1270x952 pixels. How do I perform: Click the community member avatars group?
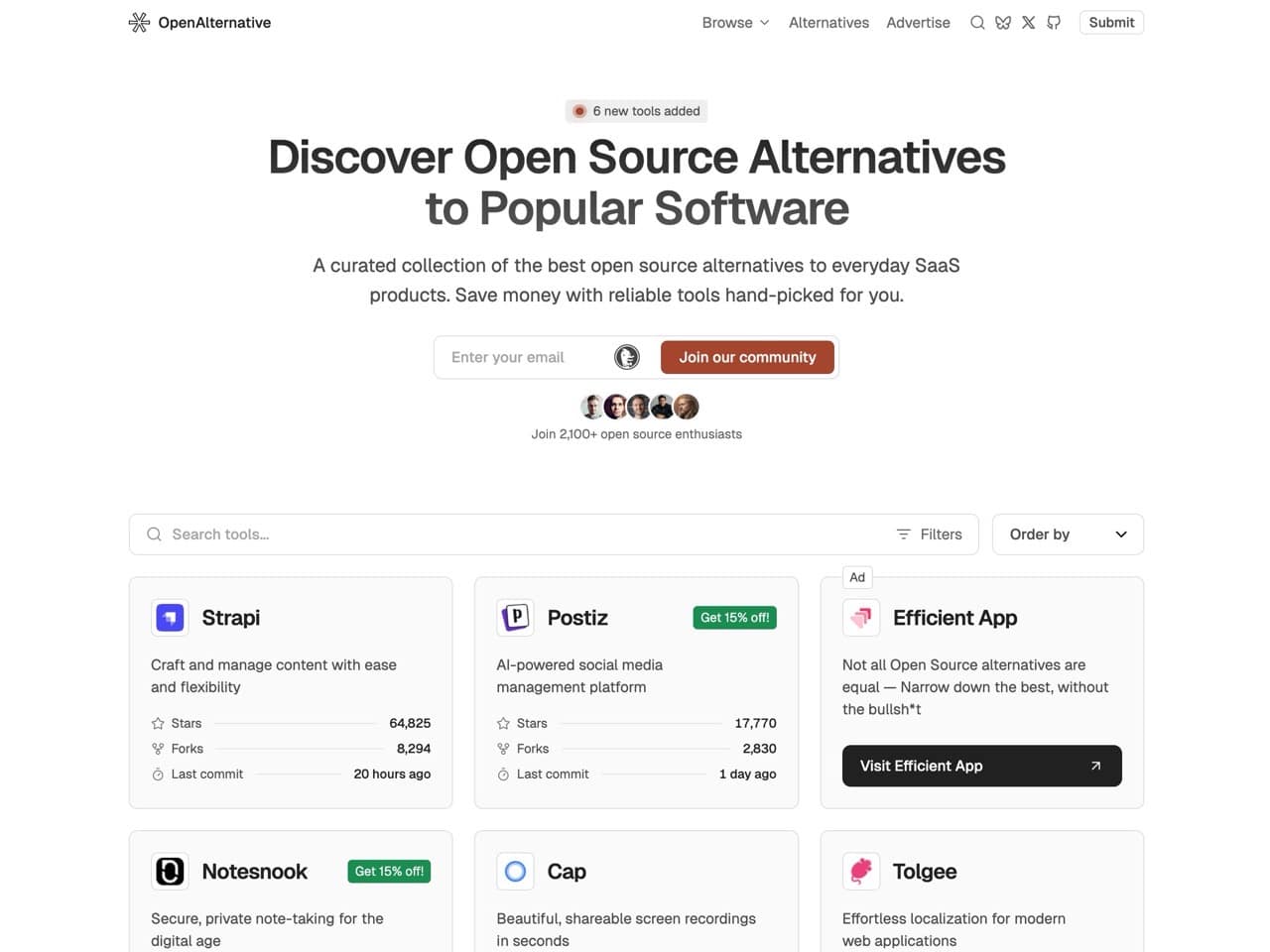click(x=640, y=407)
